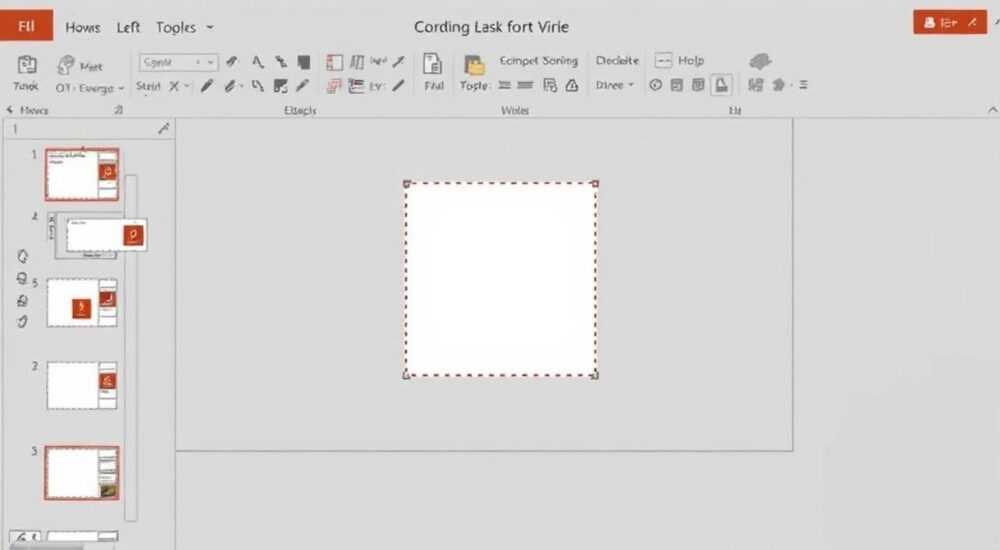Click the red share button at top right
Viewport: 1000px width, 550px height.
950,22
